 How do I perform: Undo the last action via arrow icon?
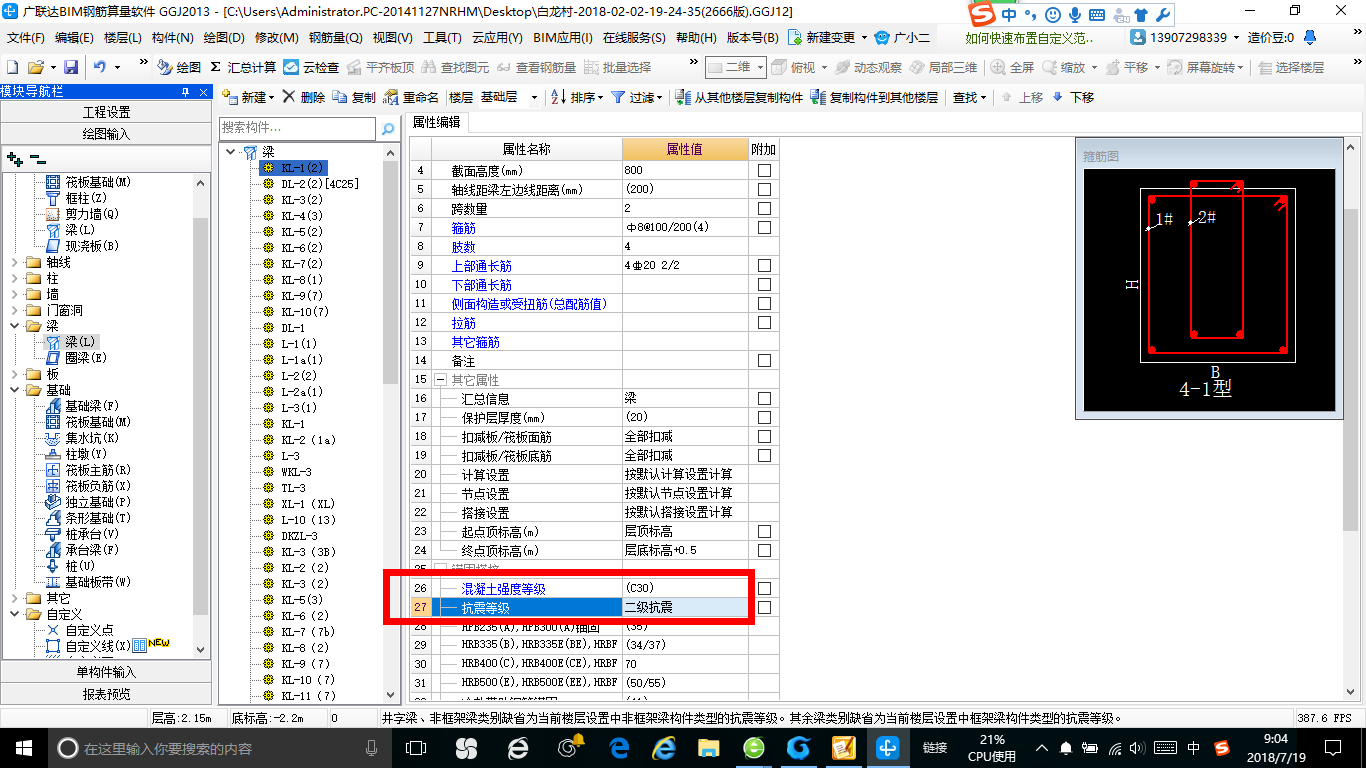(x=99, y=67)
